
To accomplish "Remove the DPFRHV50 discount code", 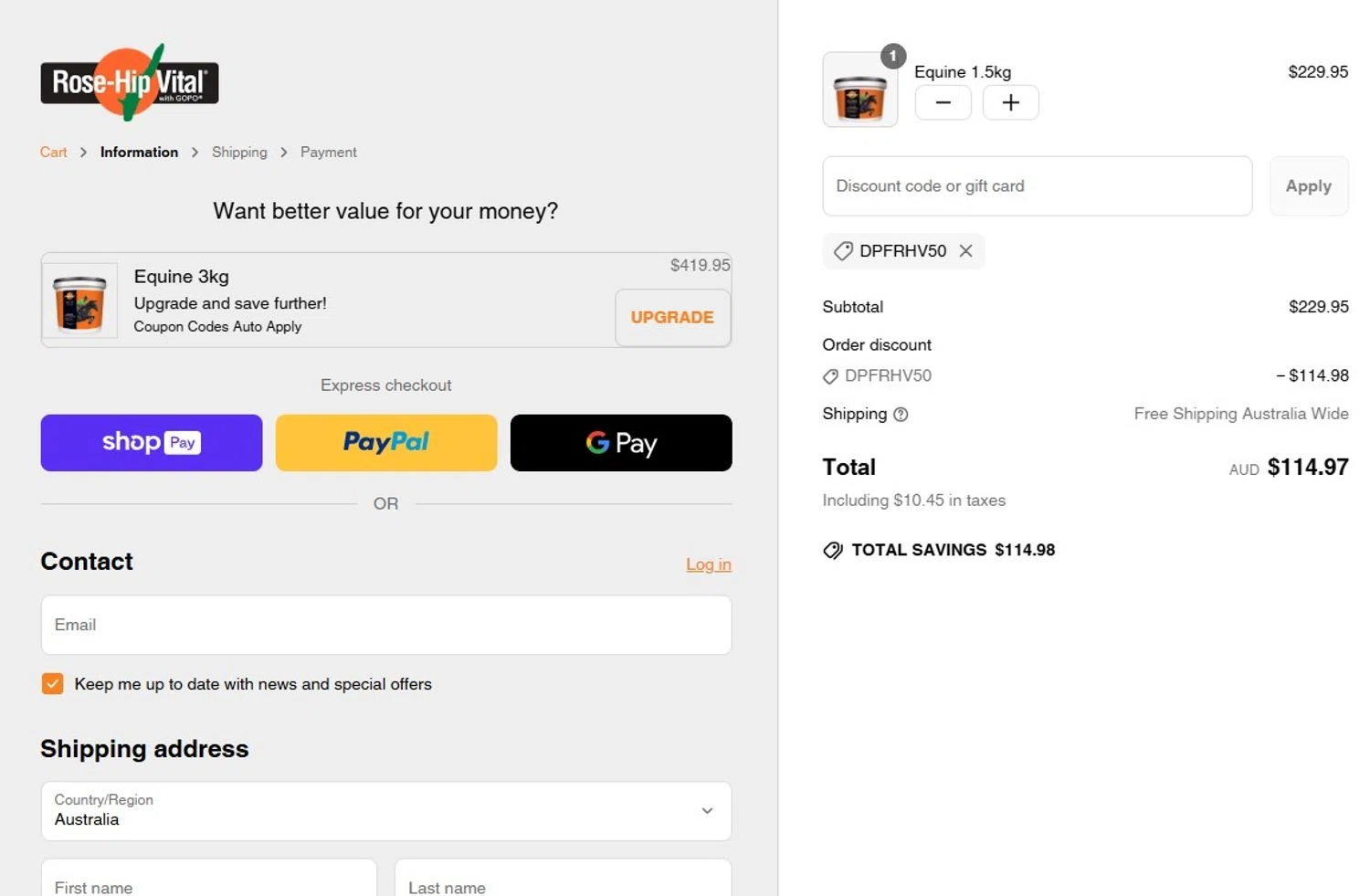I will 965,251.
